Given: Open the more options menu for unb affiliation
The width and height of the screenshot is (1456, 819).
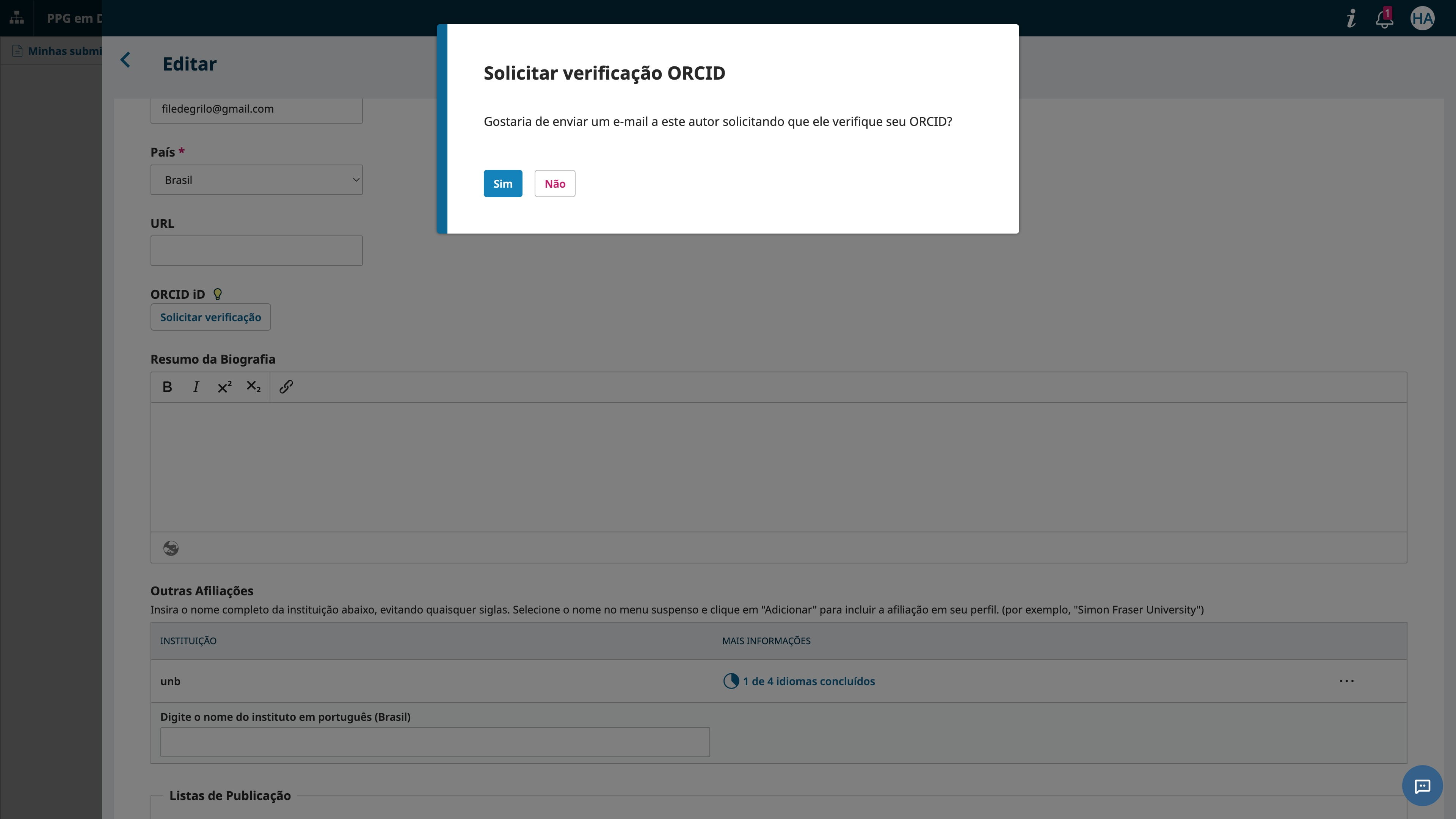Looking at the screenshot, I should pos(1348,681).
